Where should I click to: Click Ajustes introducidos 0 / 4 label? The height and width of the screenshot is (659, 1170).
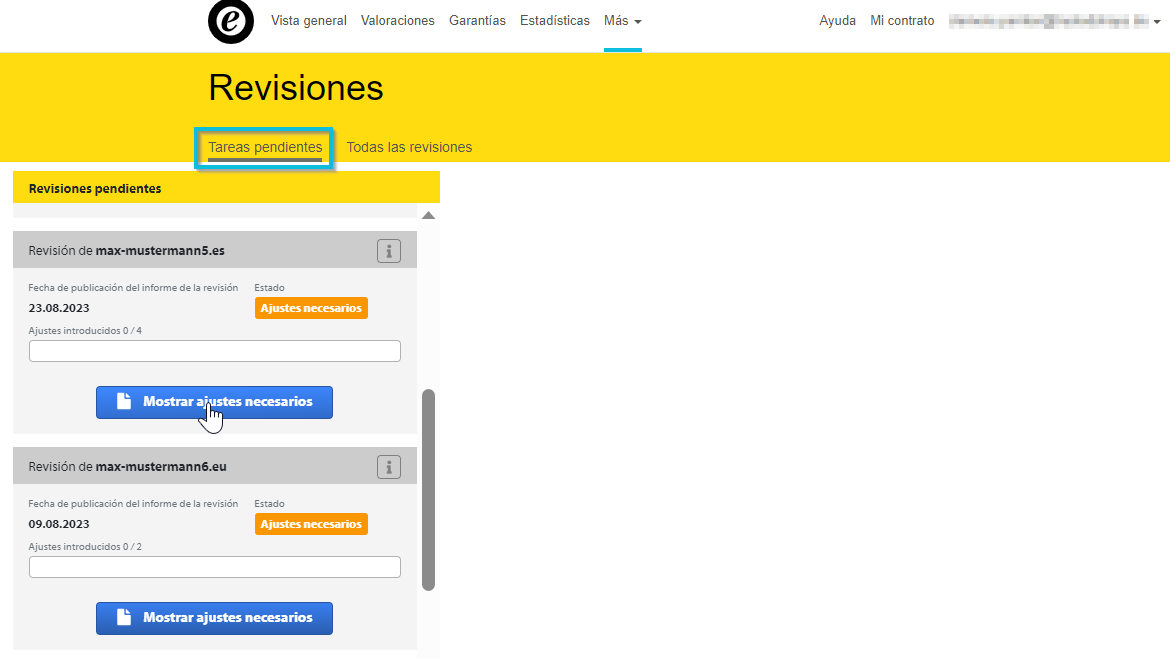point(85,331)
